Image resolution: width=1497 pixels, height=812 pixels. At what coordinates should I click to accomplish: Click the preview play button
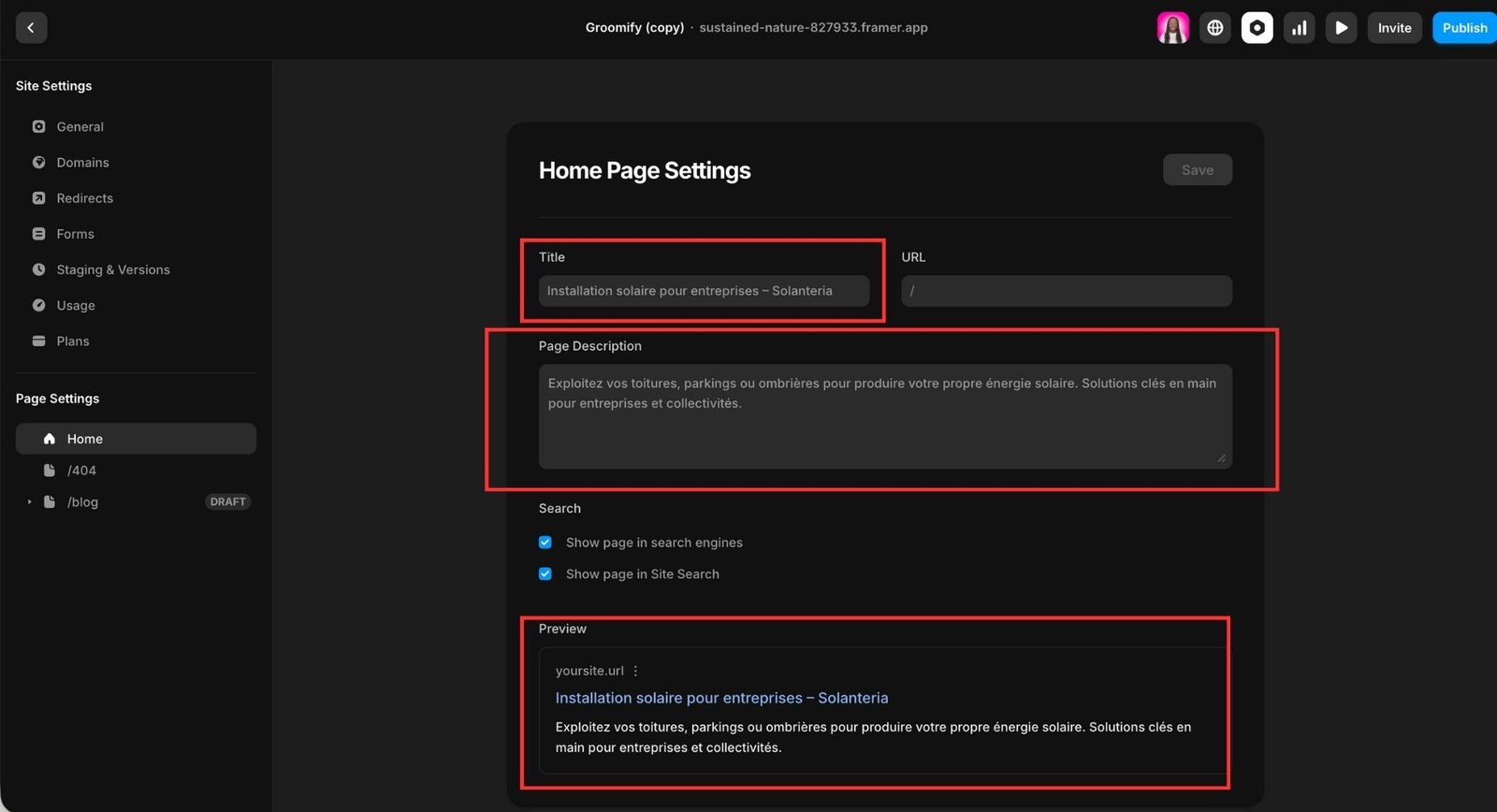pos(1341,28)
